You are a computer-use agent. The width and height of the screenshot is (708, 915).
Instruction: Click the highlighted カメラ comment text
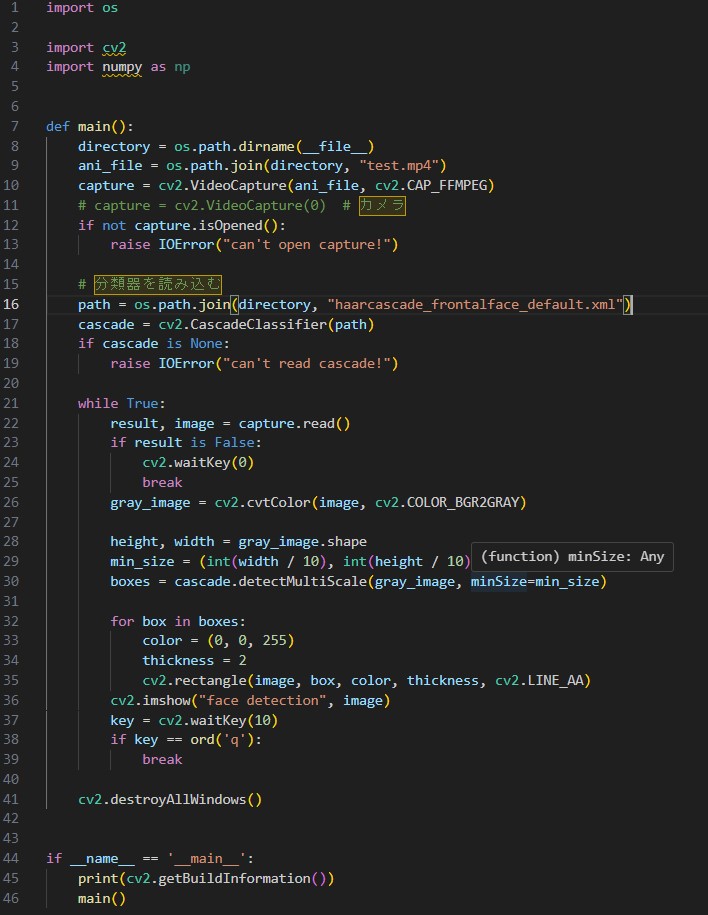coord(382,205)
